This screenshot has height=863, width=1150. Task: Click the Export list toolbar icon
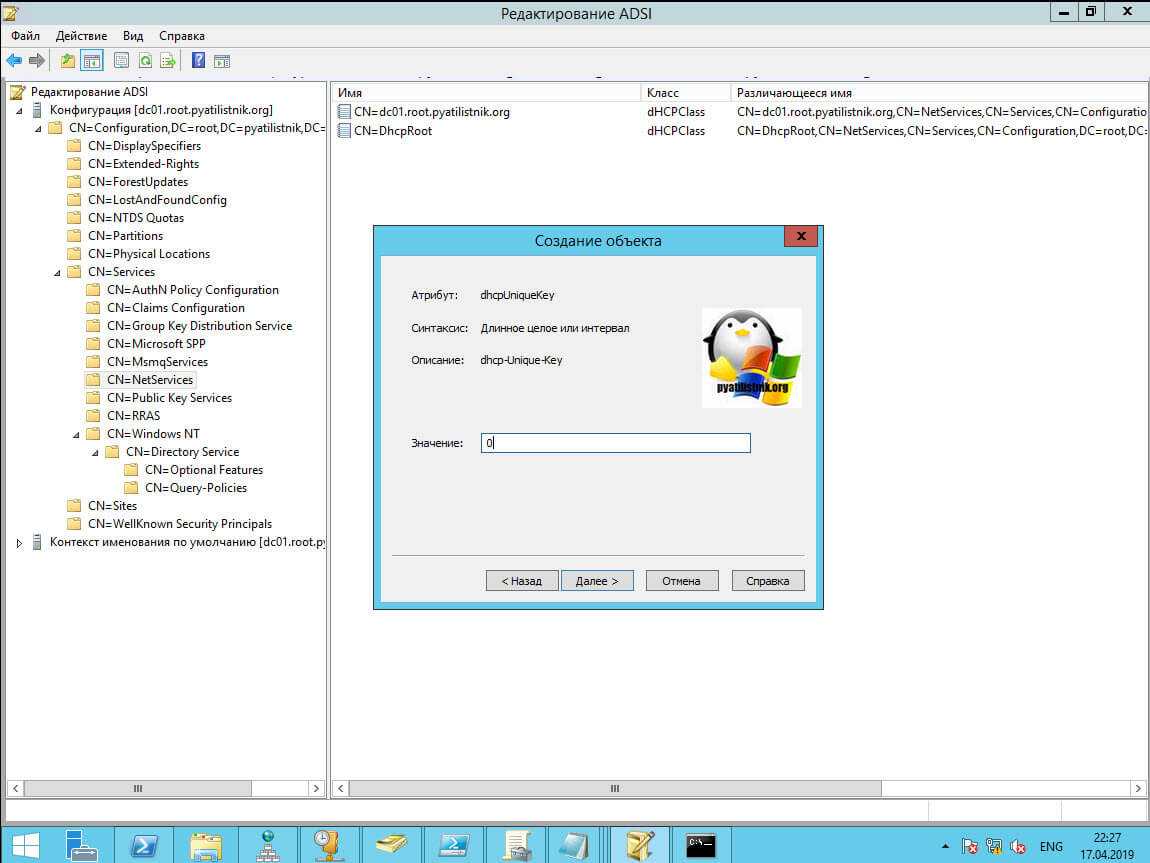click(168, 61)
